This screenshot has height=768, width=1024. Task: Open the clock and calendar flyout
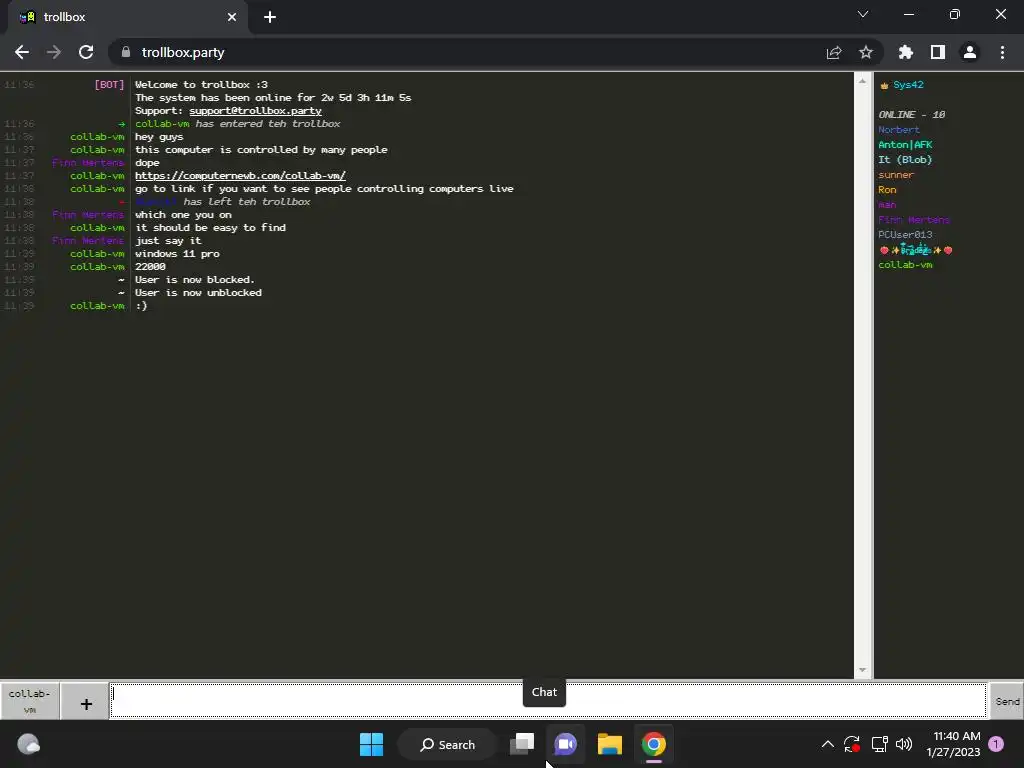tap(953, 744)
